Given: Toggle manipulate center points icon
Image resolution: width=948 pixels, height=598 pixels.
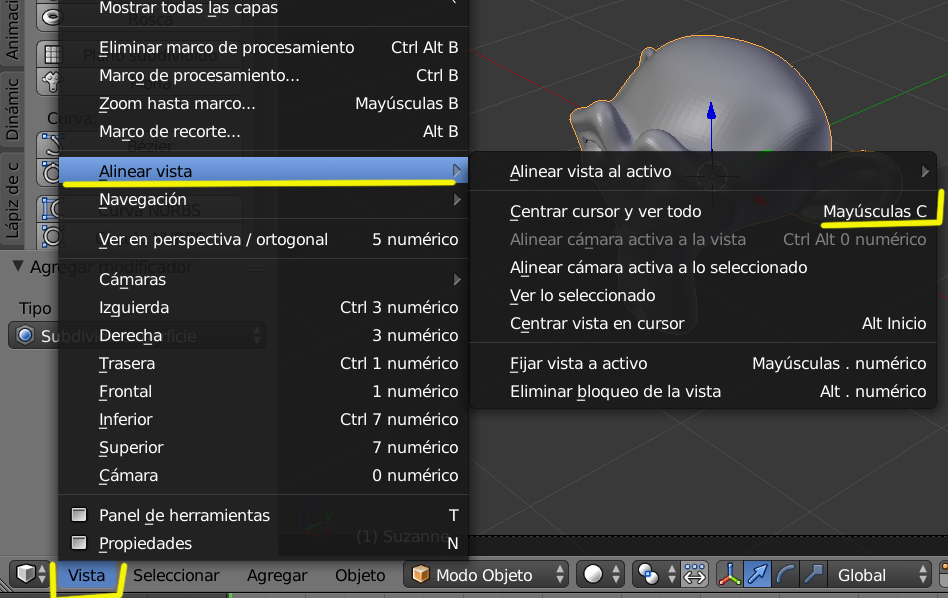Looking at the screenshot, I should (694, 574).
